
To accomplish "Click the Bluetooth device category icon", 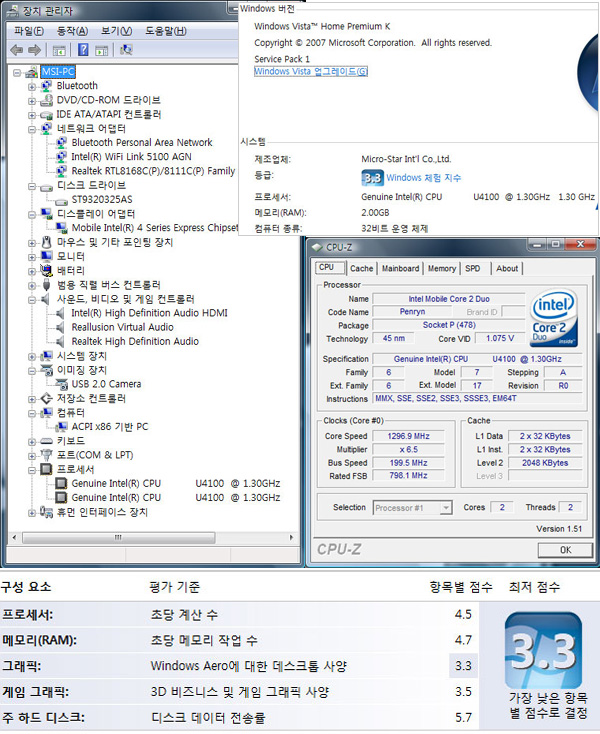I will (46, 86).
